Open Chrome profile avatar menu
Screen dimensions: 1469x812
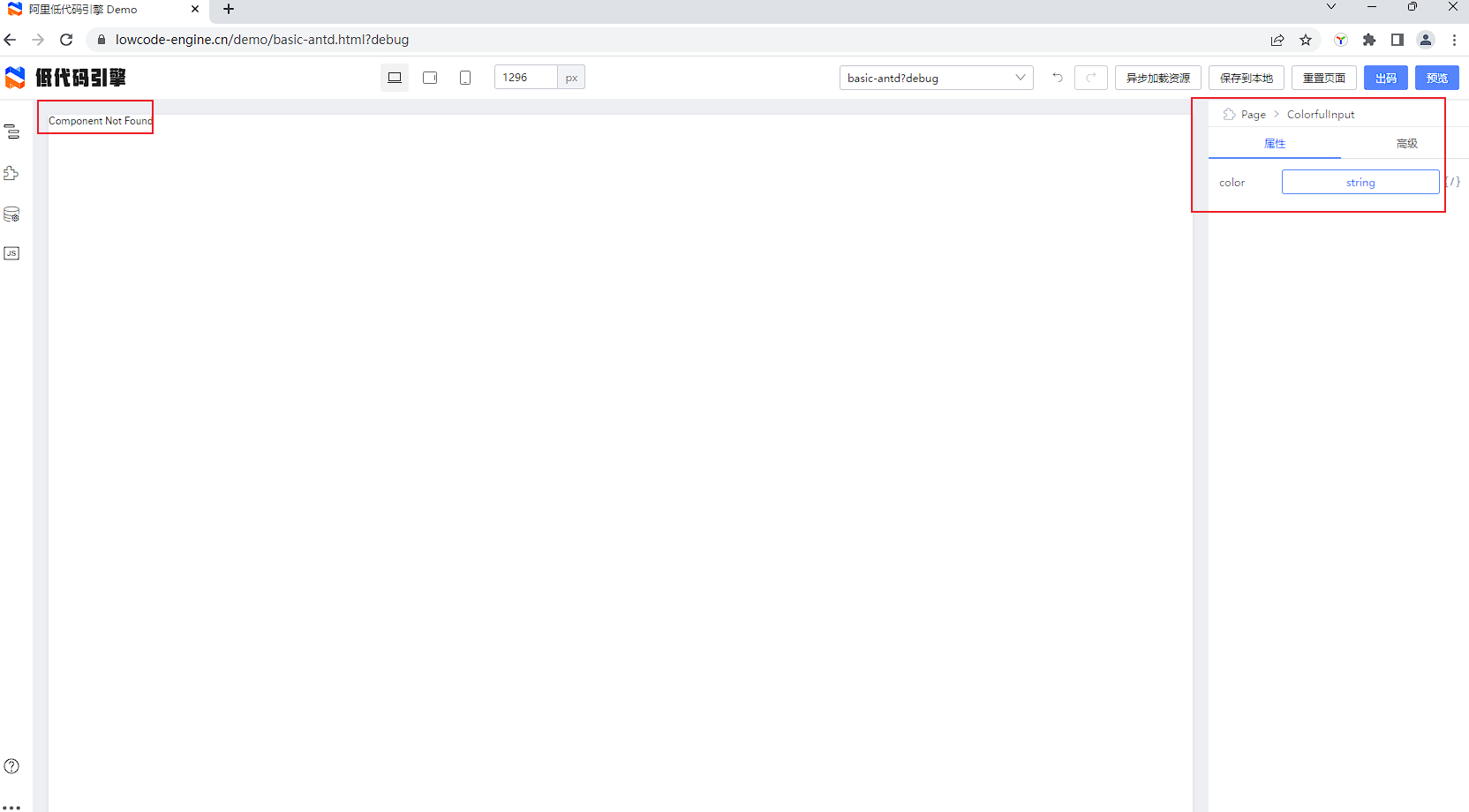tap(1426, 40)
